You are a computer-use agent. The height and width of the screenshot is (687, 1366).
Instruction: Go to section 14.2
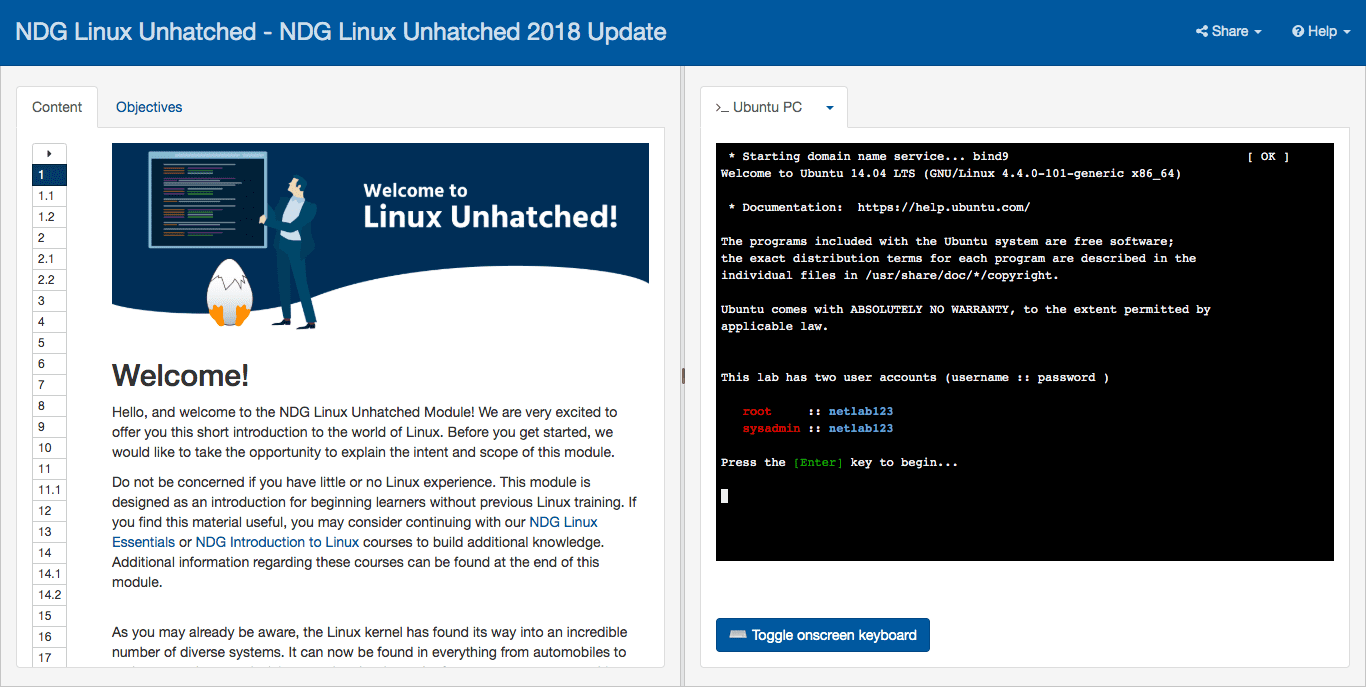(49, 595)
